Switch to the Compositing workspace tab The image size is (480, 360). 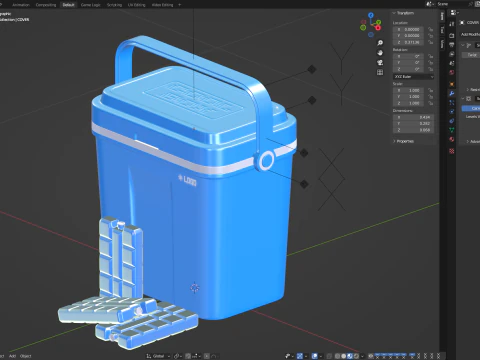pos(46,5)
